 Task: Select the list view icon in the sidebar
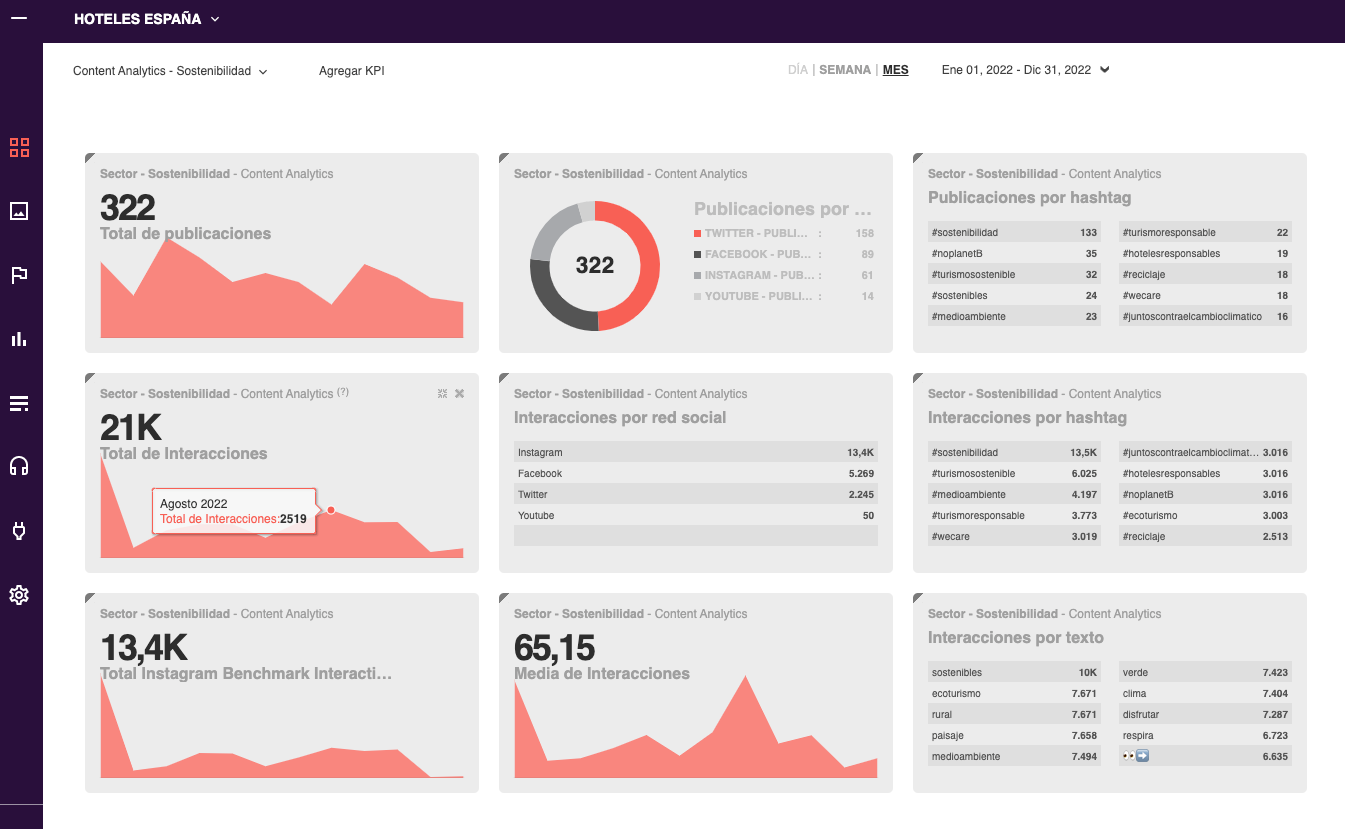(19, 403)
